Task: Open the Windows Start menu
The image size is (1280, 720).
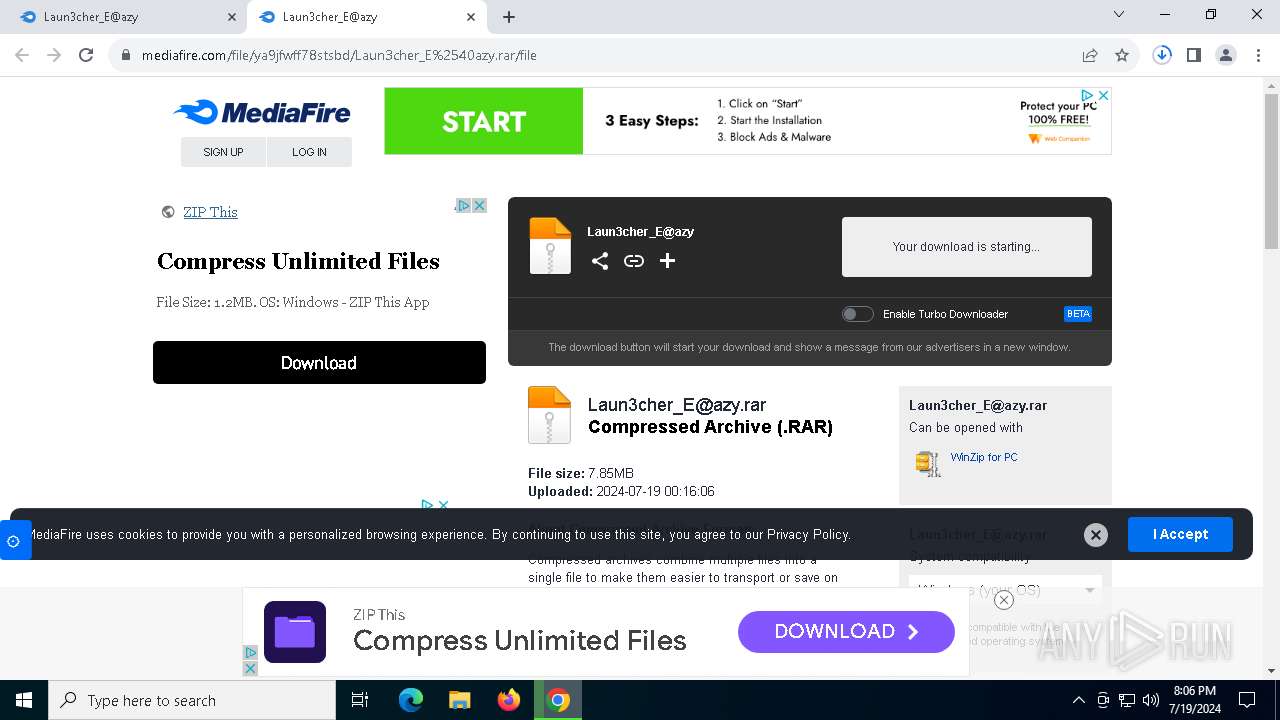Action: 23,700
